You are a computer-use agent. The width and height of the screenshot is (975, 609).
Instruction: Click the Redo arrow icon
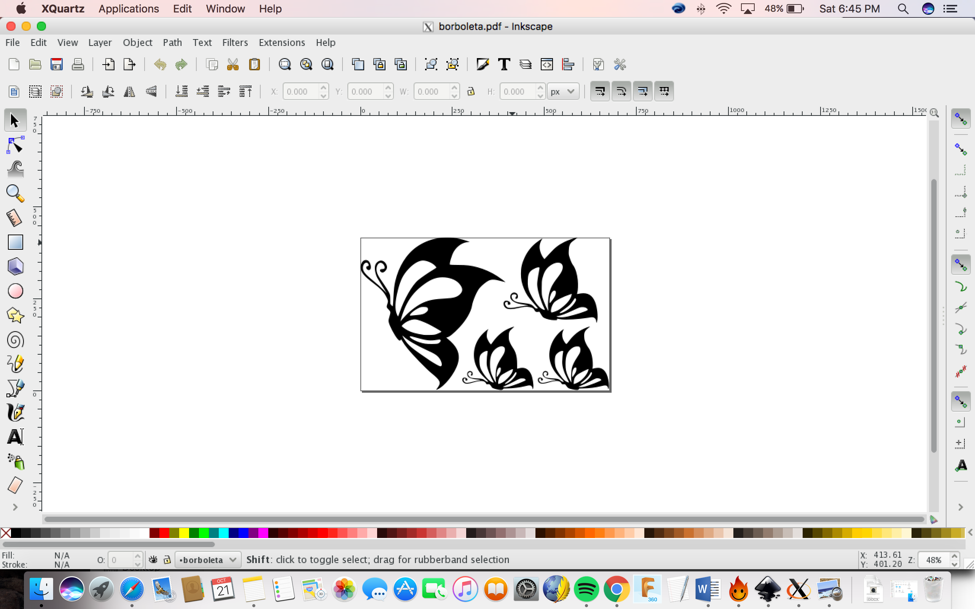click(x=181, y=64)
